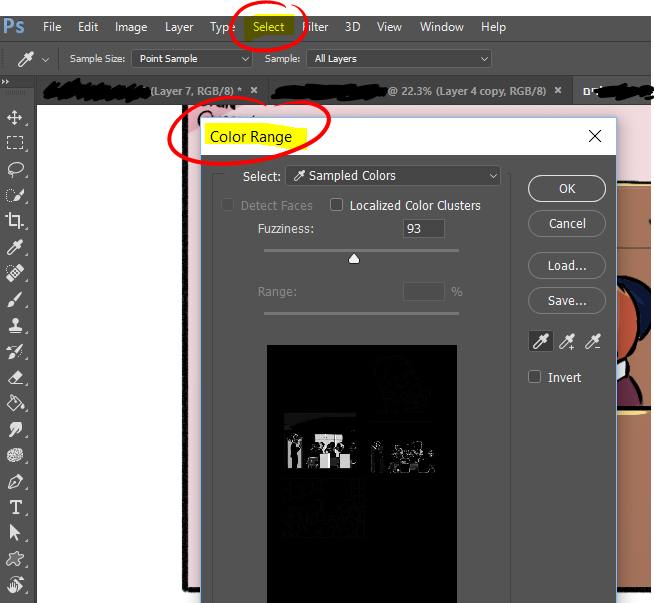Screen dimensions: 654x603
Task: Close the Layer 7 document tab
Action: pyautogui.click(x=254, y=90)
